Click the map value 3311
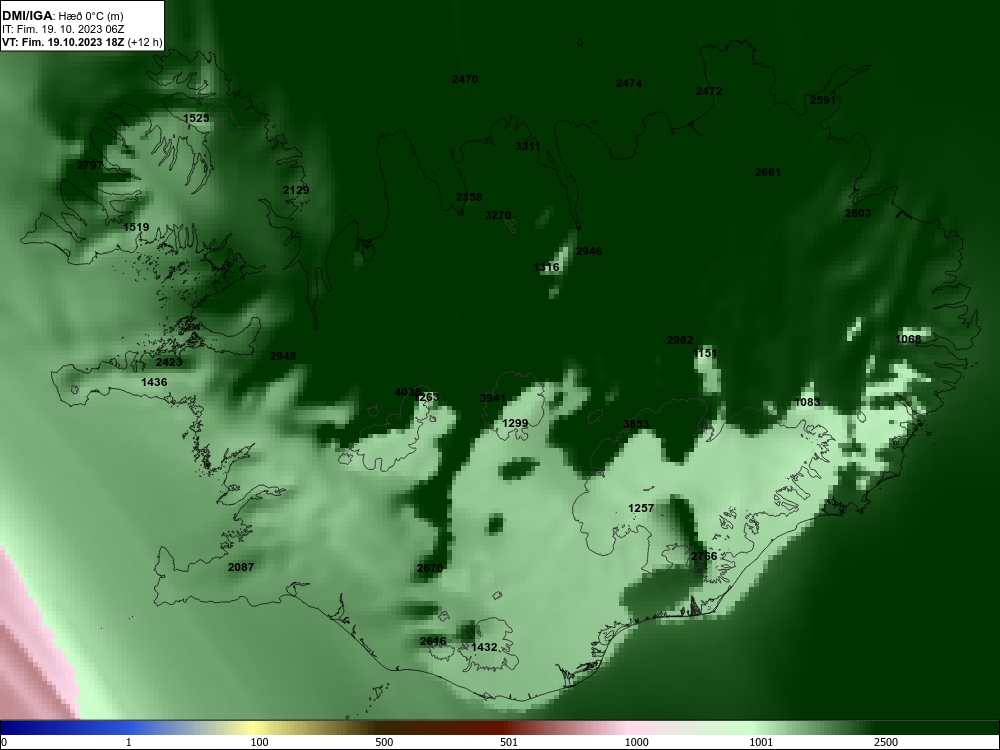The image size is (1000, 750). coord(528,146)
